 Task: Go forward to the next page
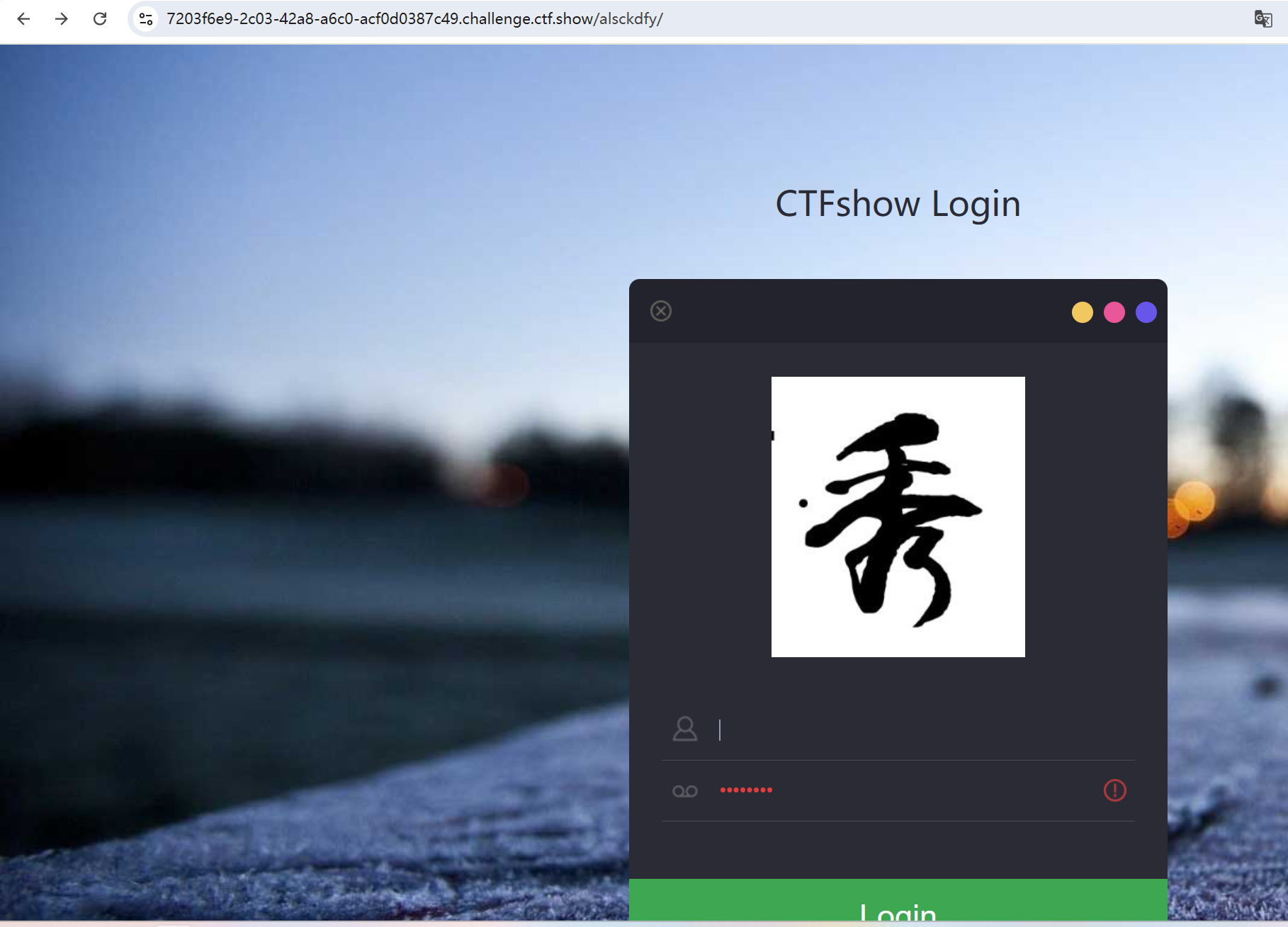(x=62, y=19)
